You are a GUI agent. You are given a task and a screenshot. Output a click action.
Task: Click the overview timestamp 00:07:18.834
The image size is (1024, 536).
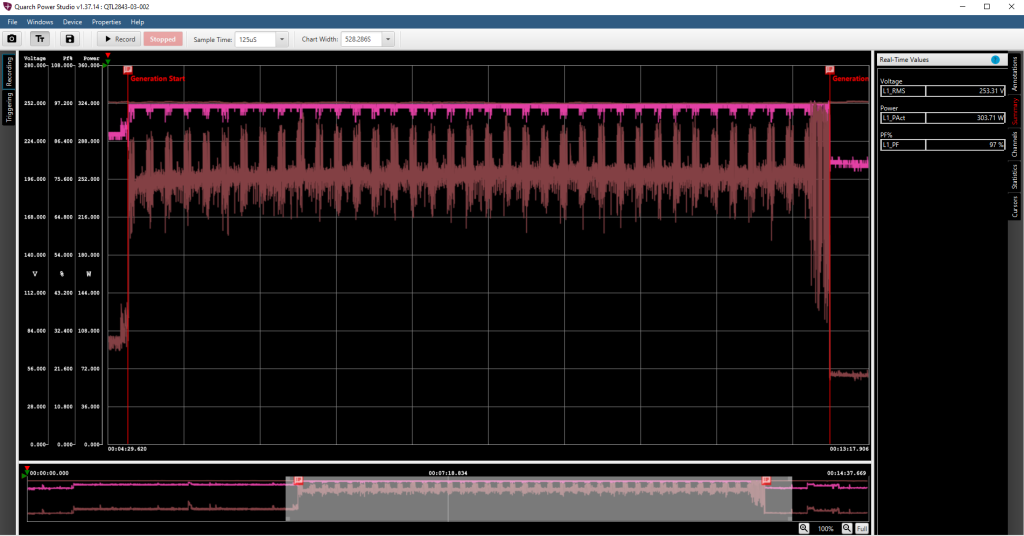[x=448, y=473]
